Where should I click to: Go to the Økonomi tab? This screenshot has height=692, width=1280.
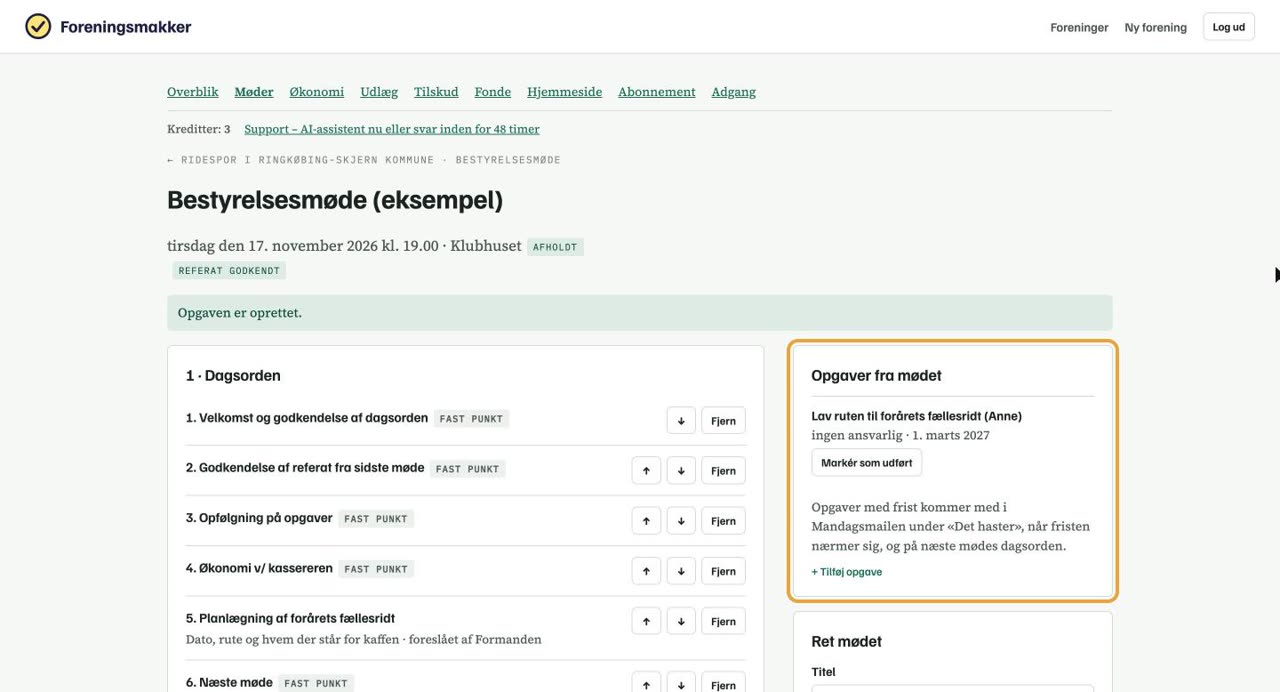coord(317,92)
